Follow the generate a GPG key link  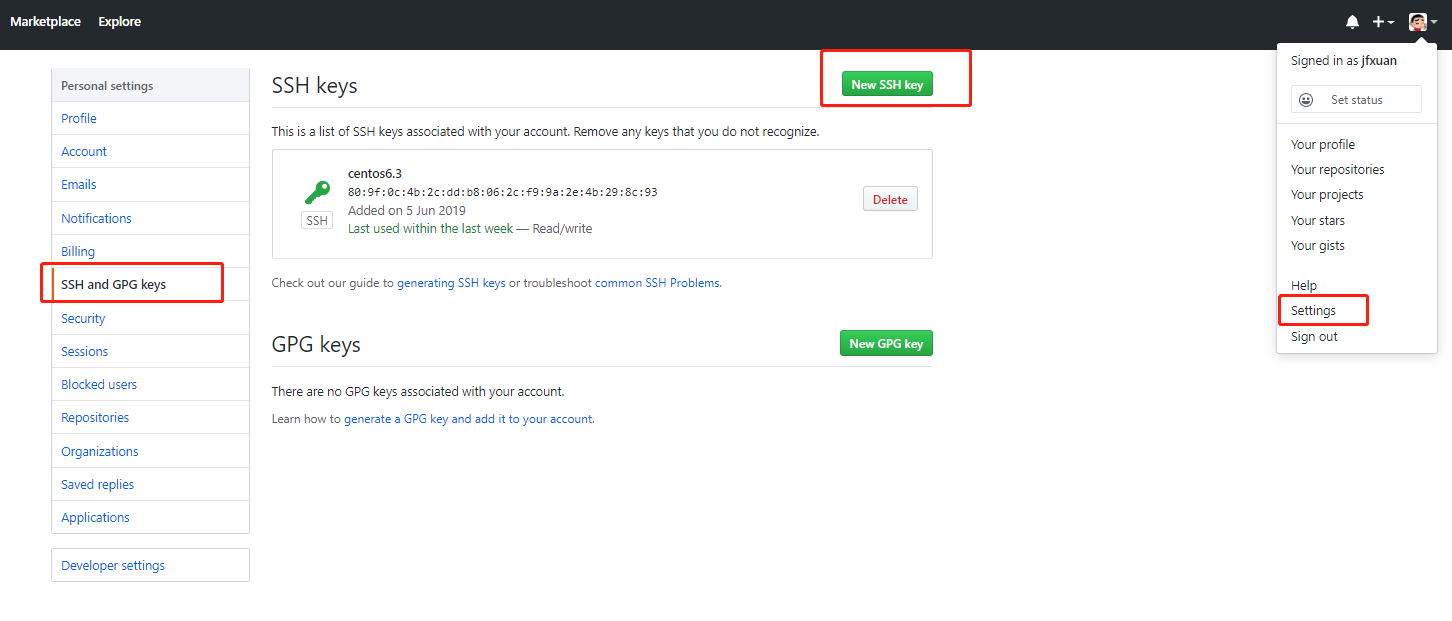click(468, 419)
